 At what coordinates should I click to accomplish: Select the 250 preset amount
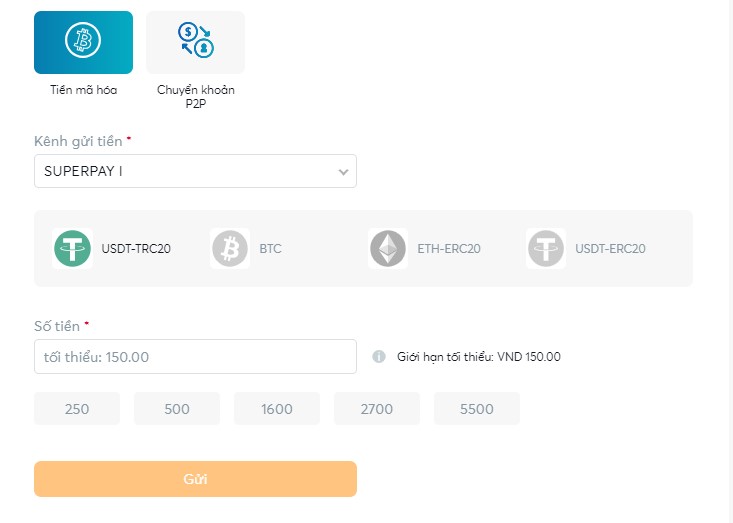[77, 409]
